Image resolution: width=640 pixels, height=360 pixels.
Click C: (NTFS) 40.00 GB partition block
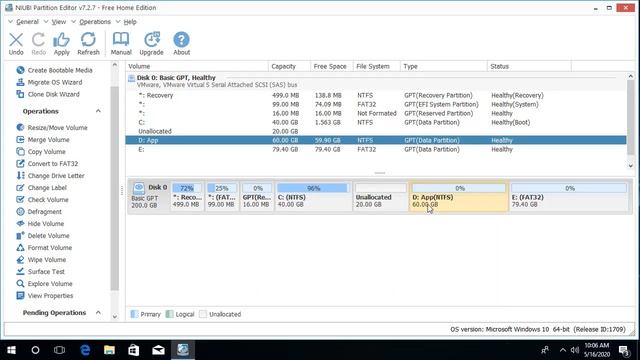click(313, 196)
